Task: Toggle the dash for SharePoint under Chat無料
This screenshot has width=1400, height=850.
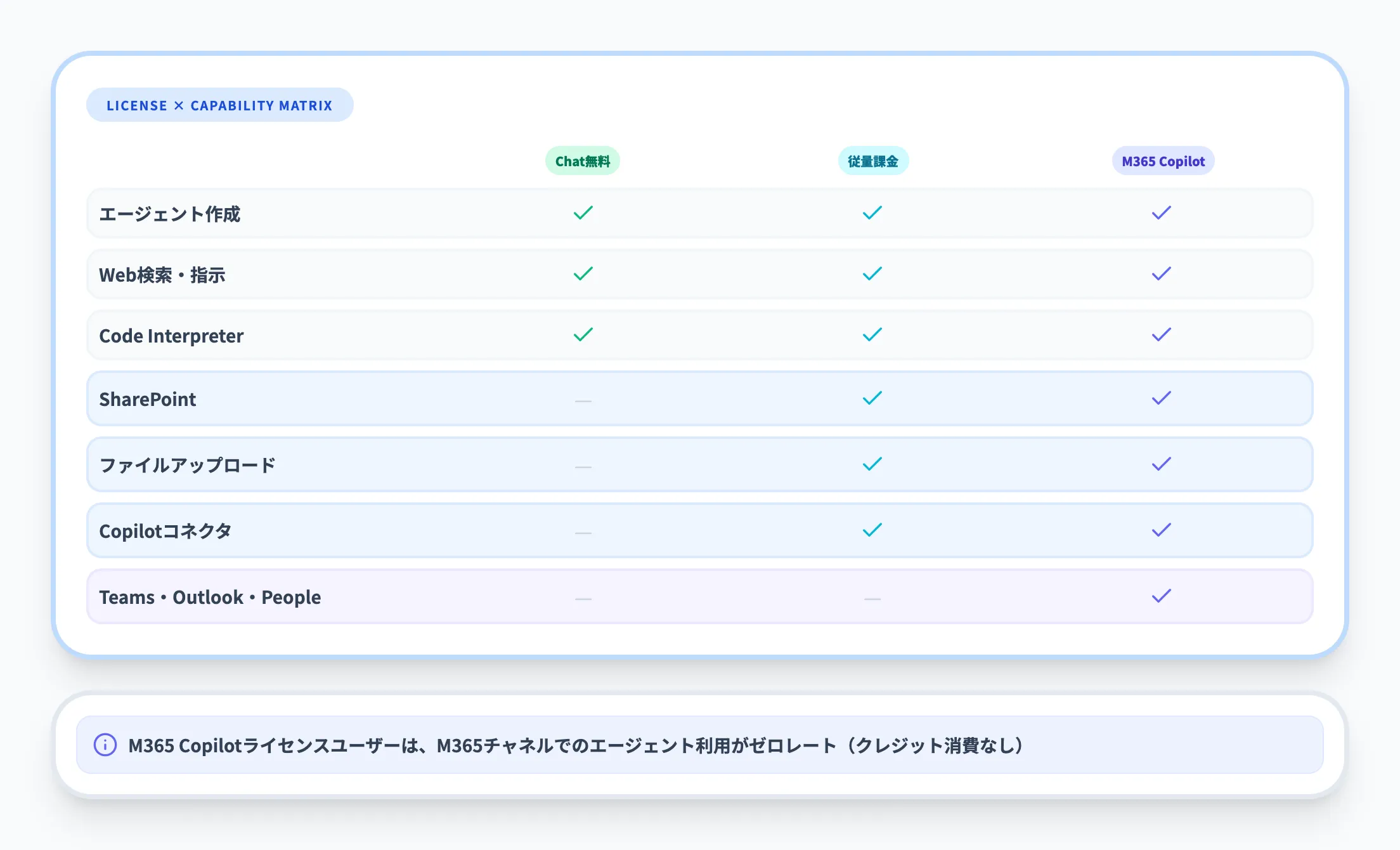Action: [x=583, y=401]
